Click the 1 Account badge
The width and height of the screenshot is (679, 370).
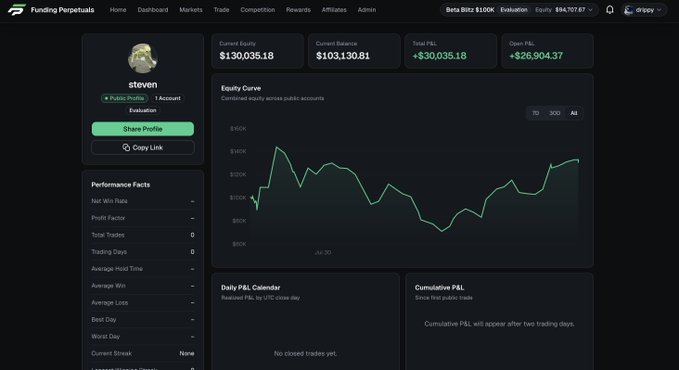168,98
